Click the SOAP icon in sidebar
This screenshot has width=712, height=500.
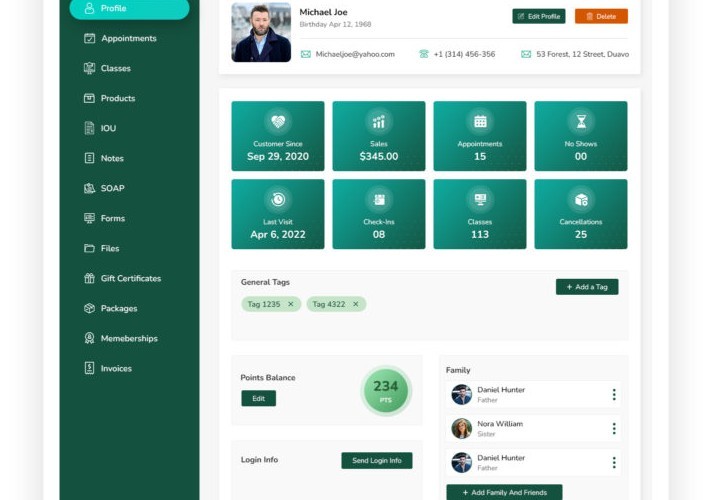(90, 188)
